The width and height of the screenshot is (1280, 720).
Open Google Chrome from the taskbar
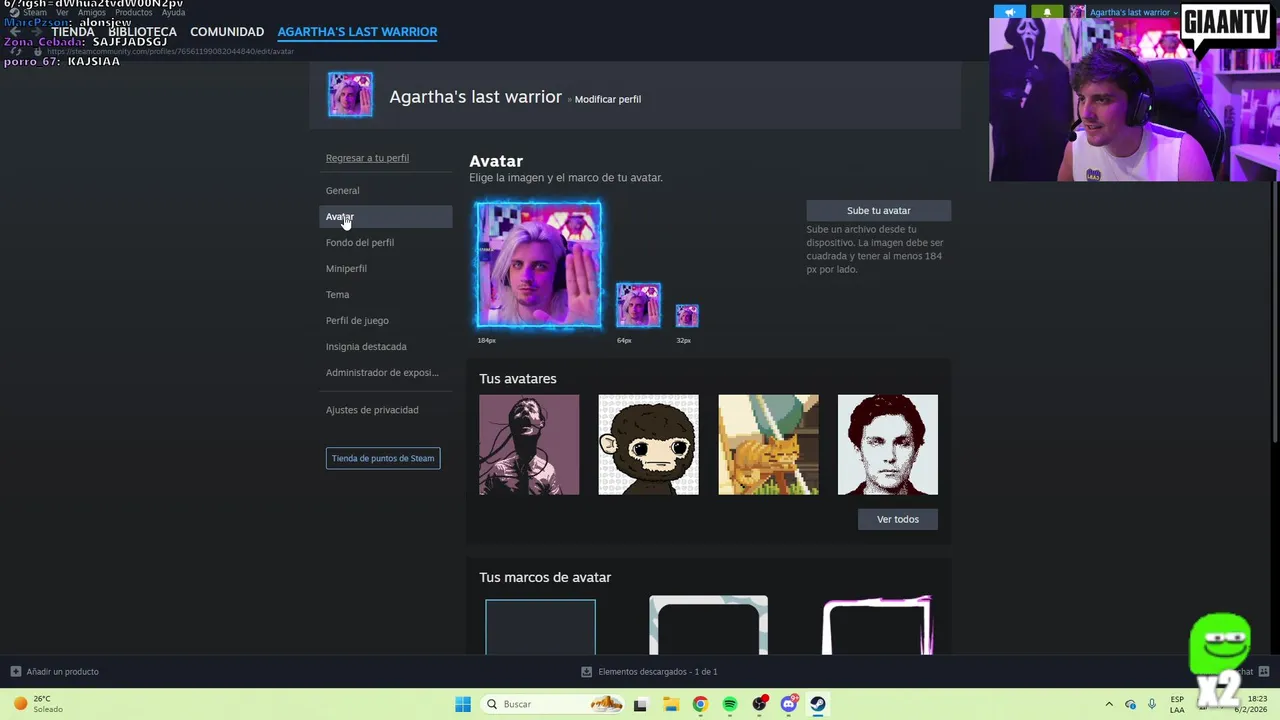pos(700,704)
